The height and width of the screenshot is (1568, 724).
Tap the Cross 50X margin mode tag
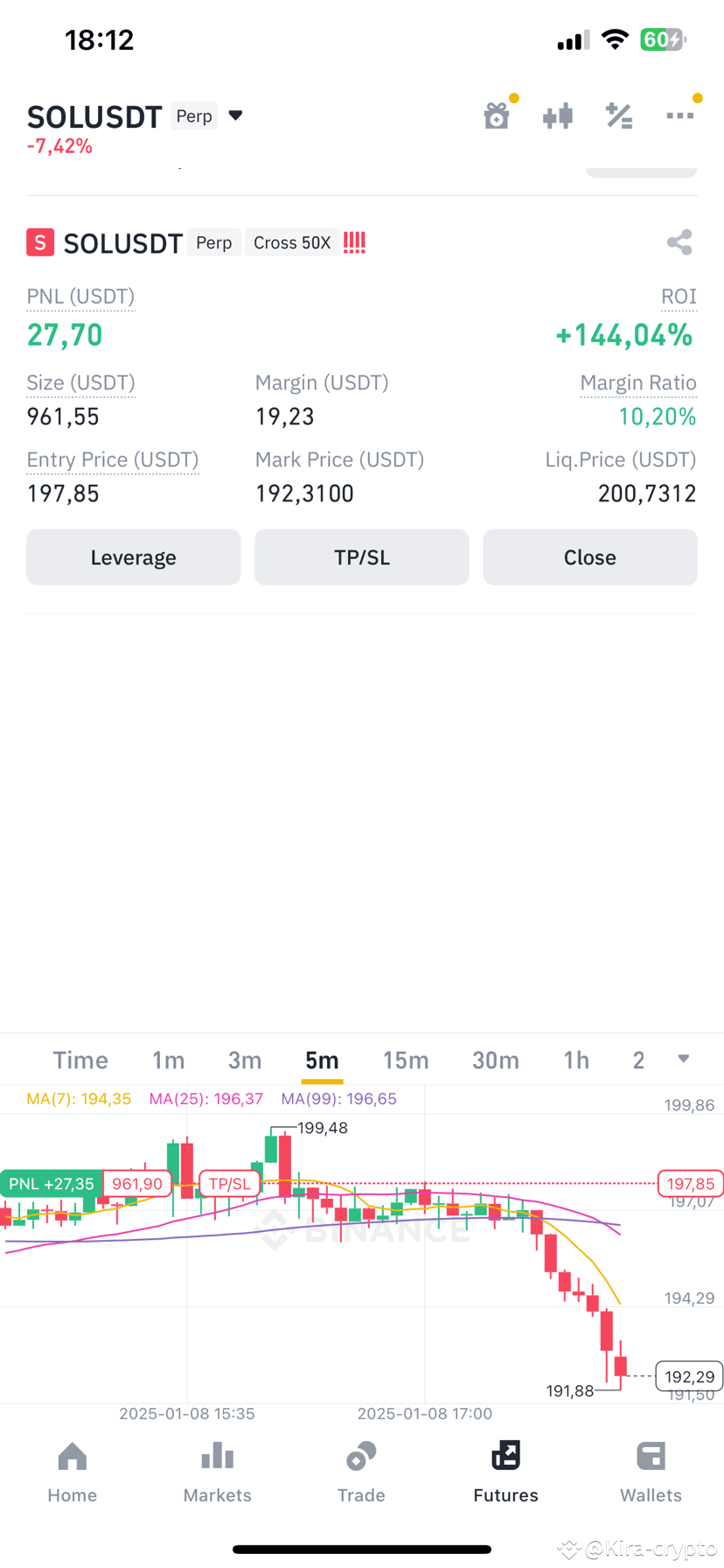click(x=292, y=242)
